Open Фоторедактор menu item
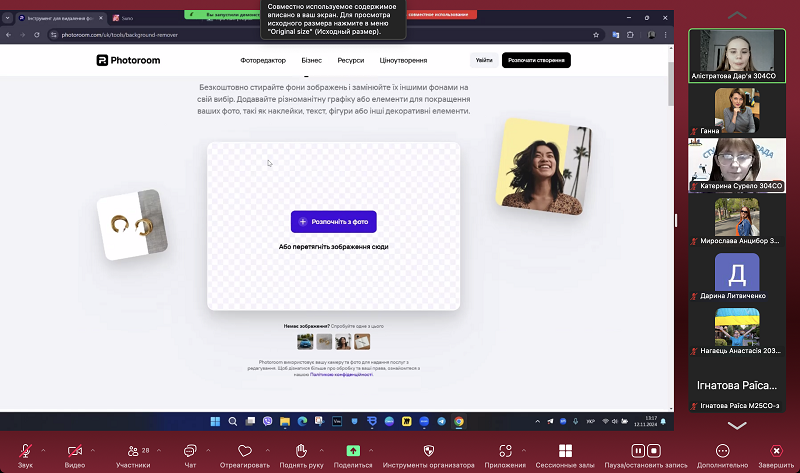The image size is (800, 473). [x=263, y=60]
